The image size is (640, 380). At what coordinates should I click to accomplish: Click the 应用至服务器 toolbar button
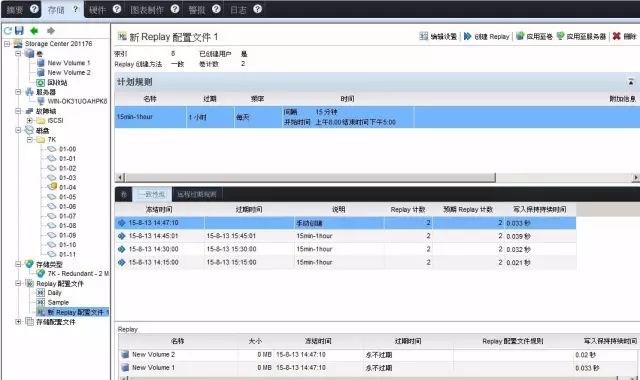point(581,36)
